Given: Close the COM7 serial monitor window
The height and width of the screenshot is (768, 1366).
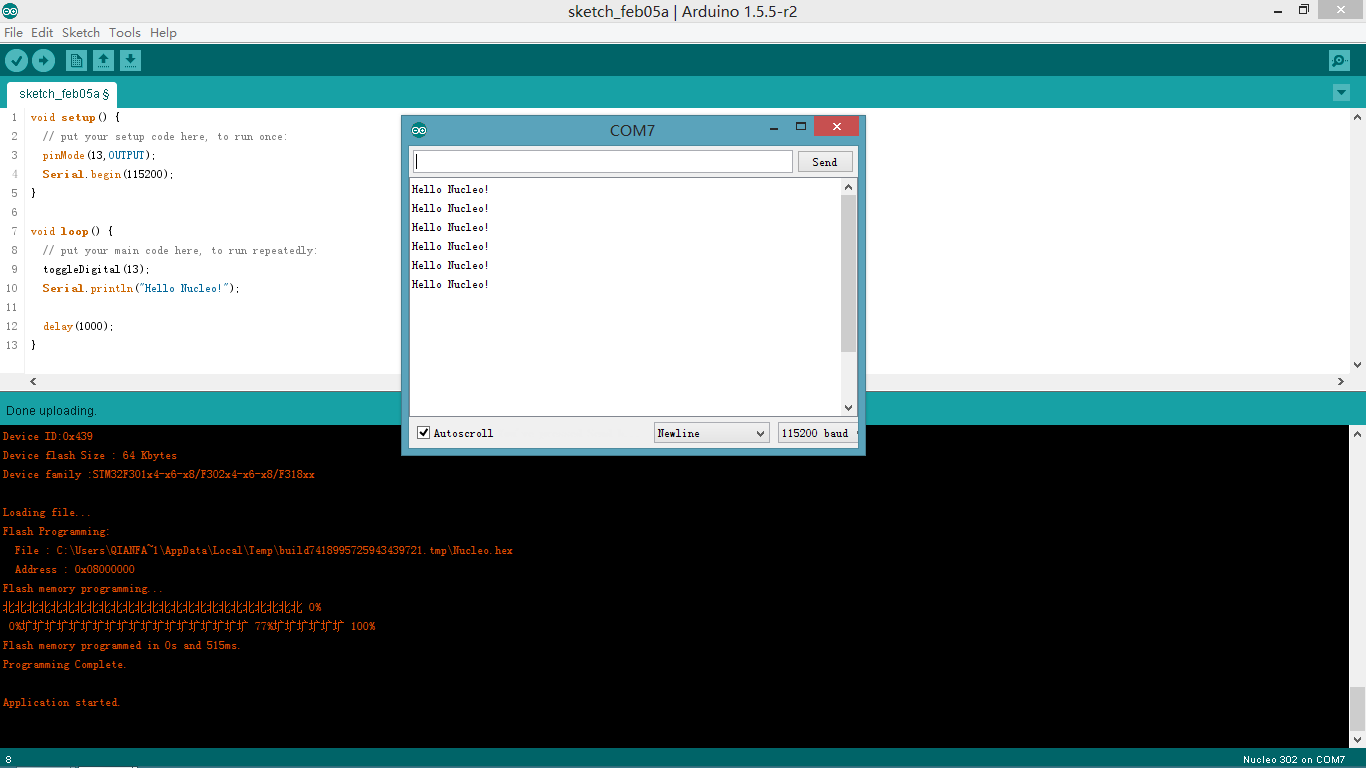Looking at the screenshot, I should pyautogui.click(x=836, y=127).
